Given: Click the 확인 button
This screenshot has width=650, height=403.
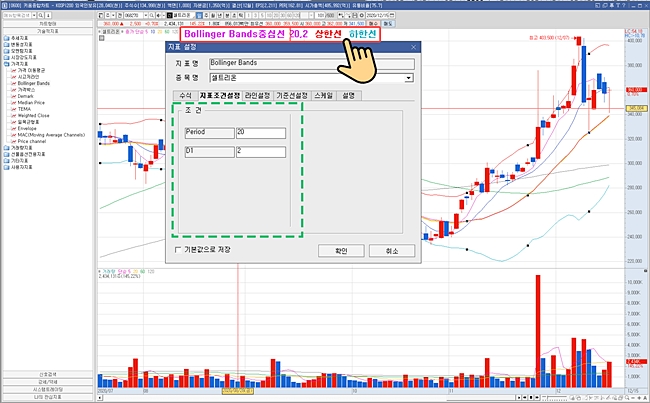Looking at the screenshot, I should [341, 251].
